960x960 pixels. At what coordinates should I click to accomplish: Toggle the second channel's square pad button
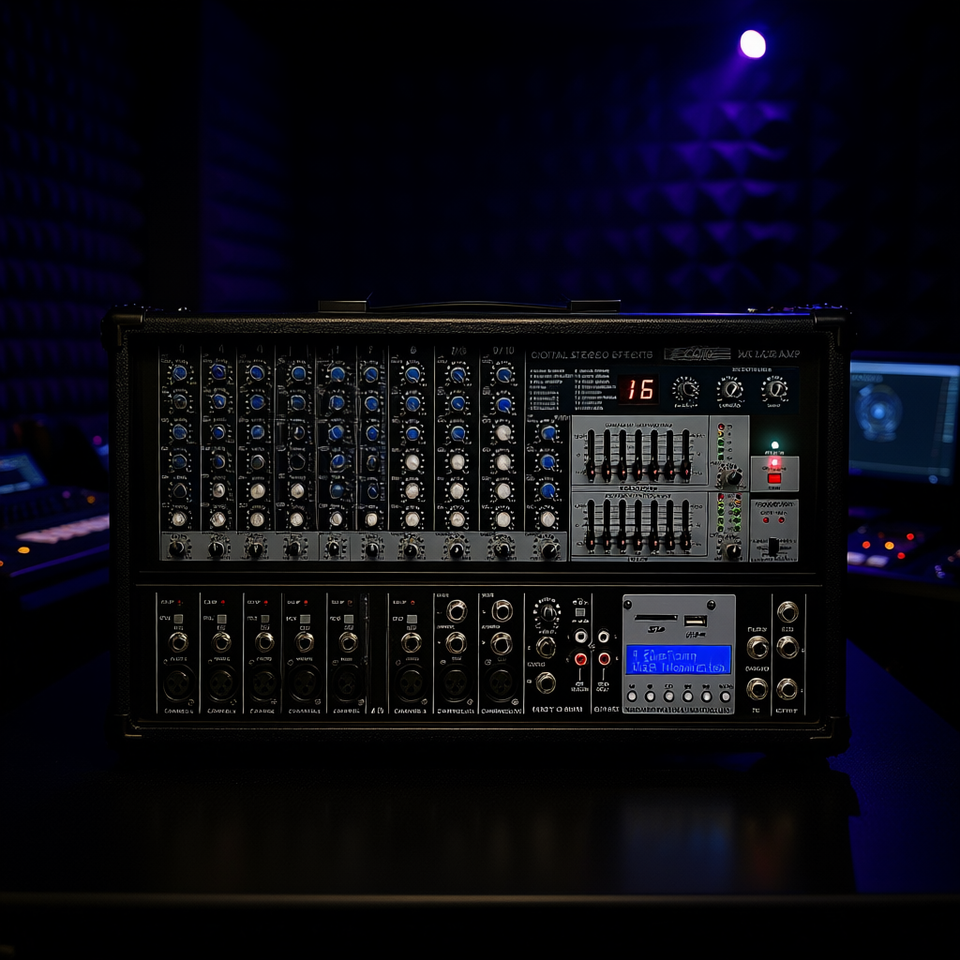pyautogui.click(x=221, y=618)
